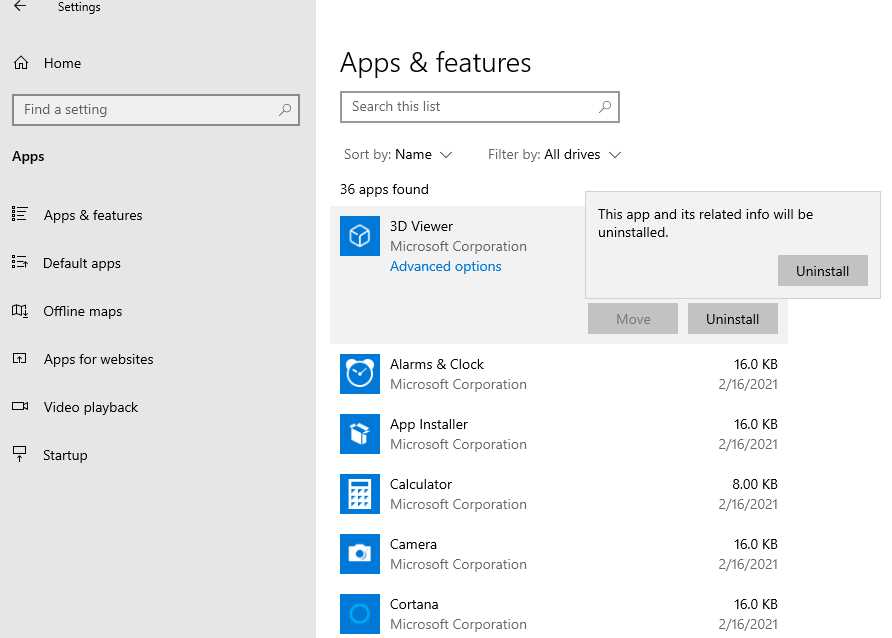Select the Cortana app name
The height and width of the screenshot is (638, 892).
[x=414, y=604]
